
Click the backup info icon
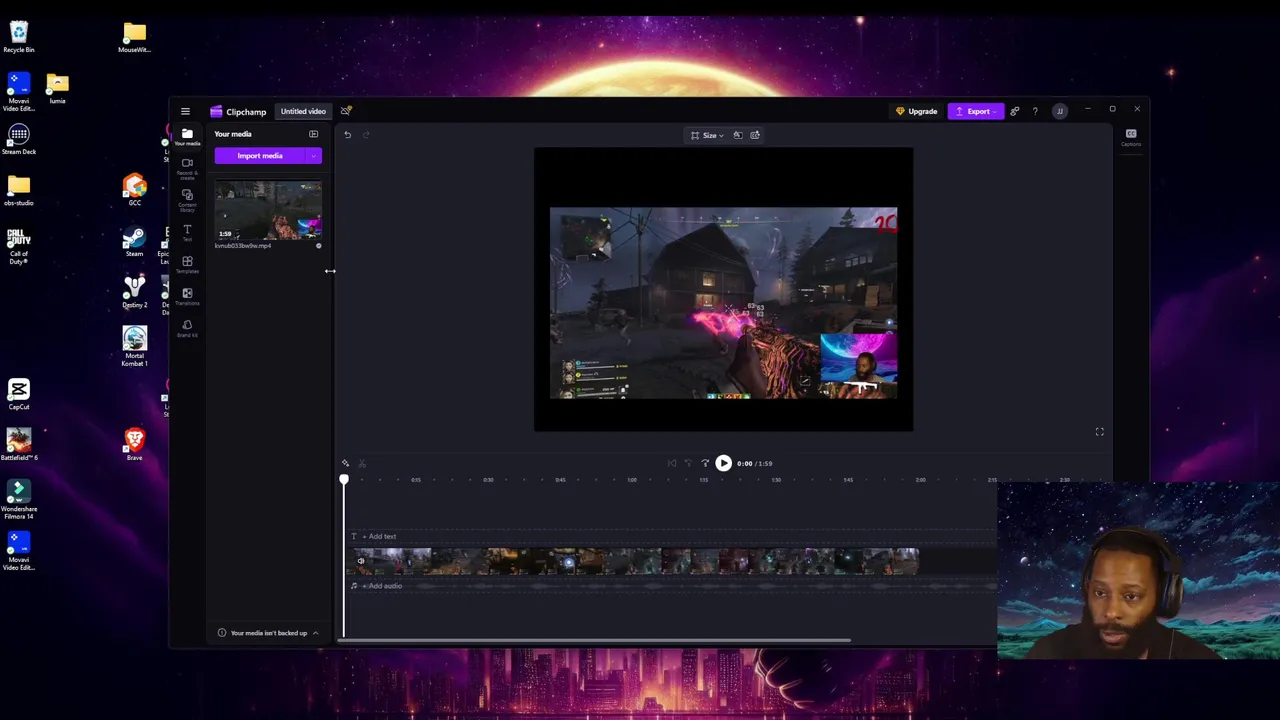tap(222, 633)
